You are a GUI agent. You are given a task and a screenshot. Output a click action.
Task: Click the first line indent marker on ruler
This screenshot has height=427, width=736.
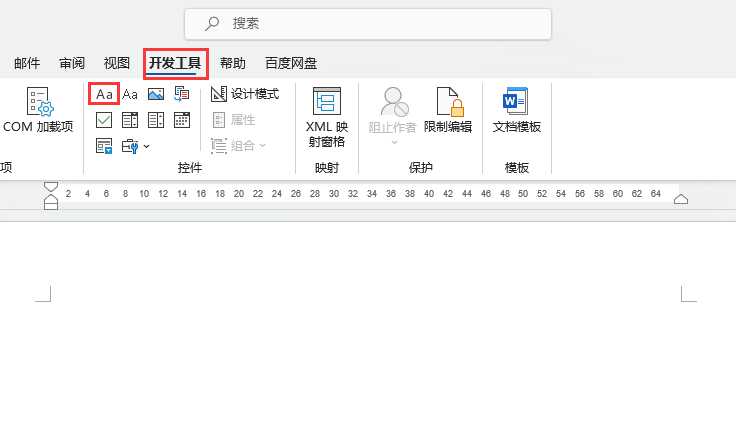pyautogui.click(x=51, y=186)
